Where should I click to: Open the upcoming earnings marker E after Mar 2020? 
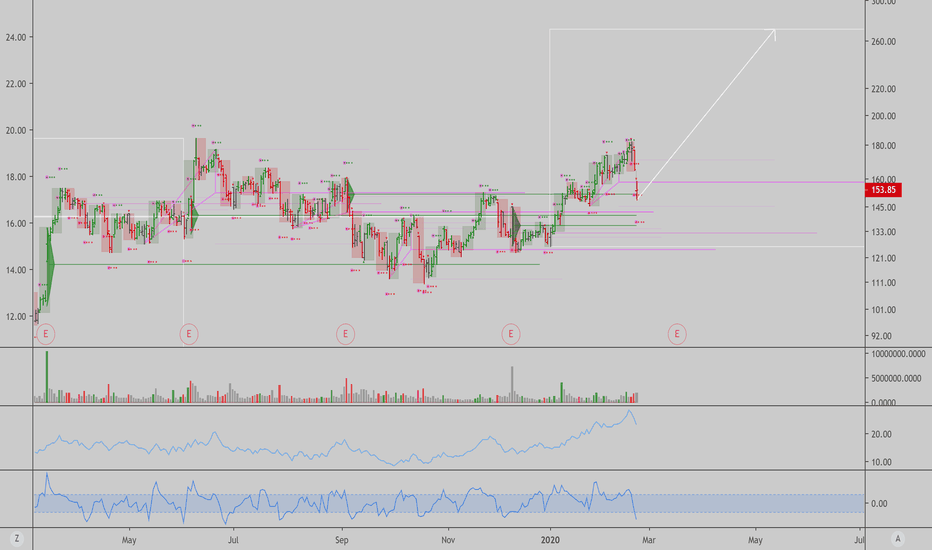[x=676, y=334]
